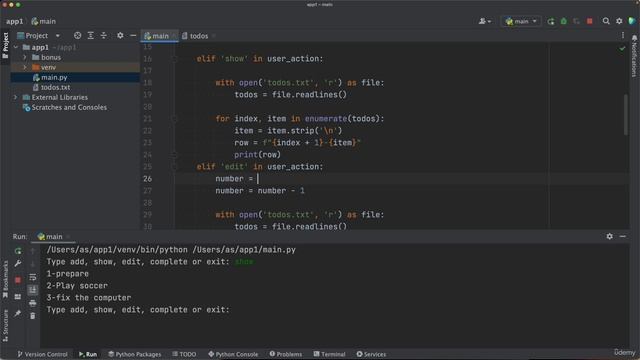
Task: Open the Notifications side panel
Action: [634, 56]
